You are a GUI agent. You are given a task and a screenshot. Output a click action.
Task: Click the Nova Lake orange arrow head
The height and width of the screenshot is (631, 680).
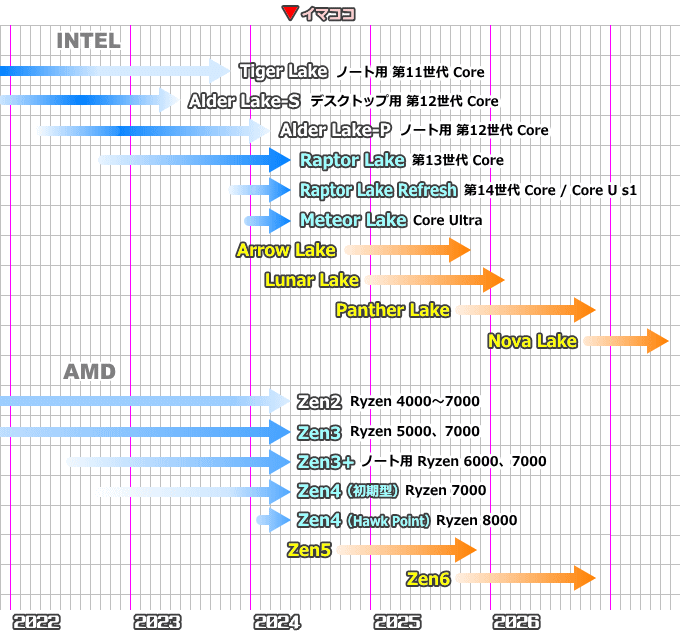(x=658, y=341)
